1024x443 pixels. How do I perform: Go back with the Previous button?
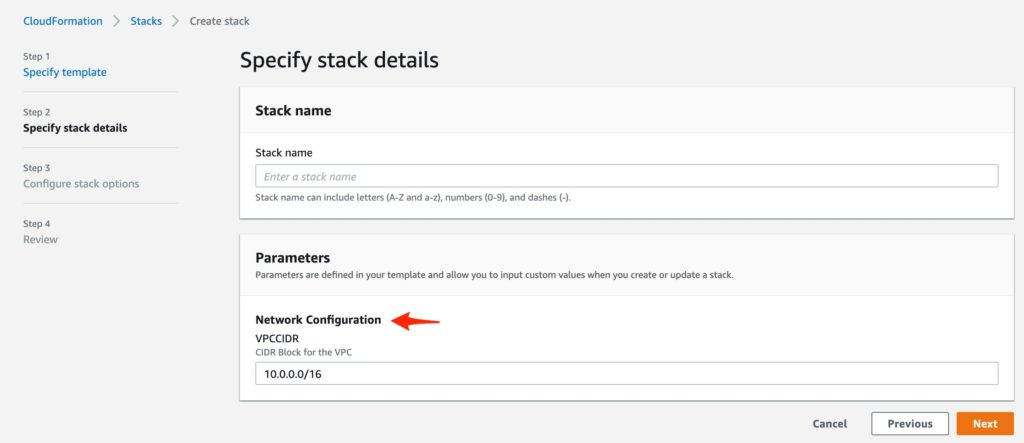tap(910, 423)
